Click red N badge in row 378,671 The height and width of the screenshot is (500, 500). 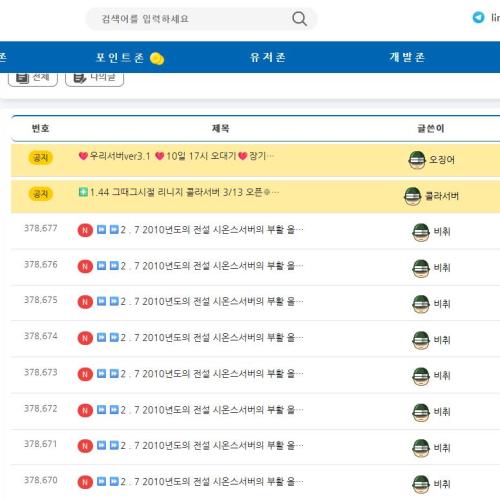[85, 446]
